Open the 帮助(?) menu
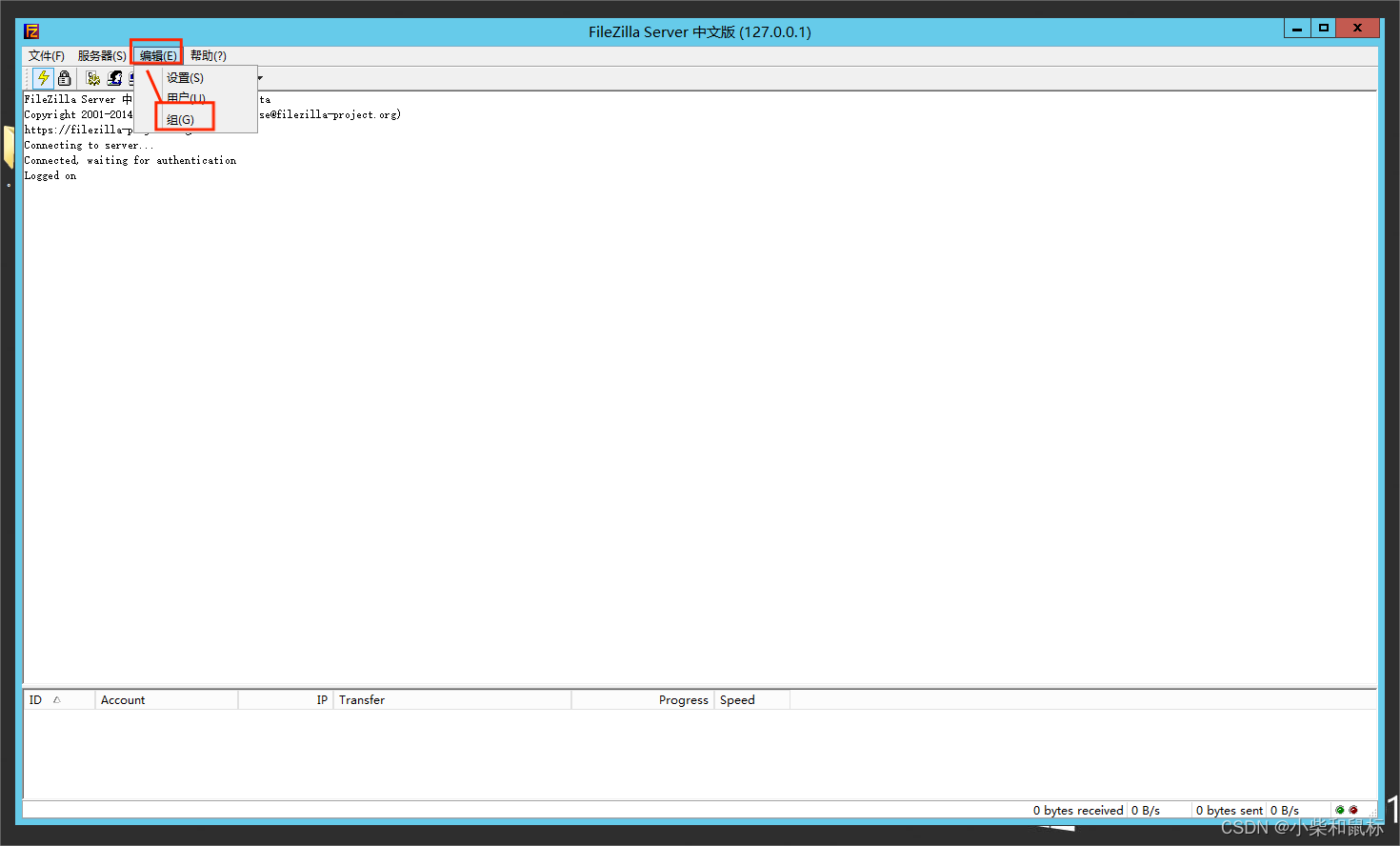Screen dimensions: 1400x846 [208, 55]
